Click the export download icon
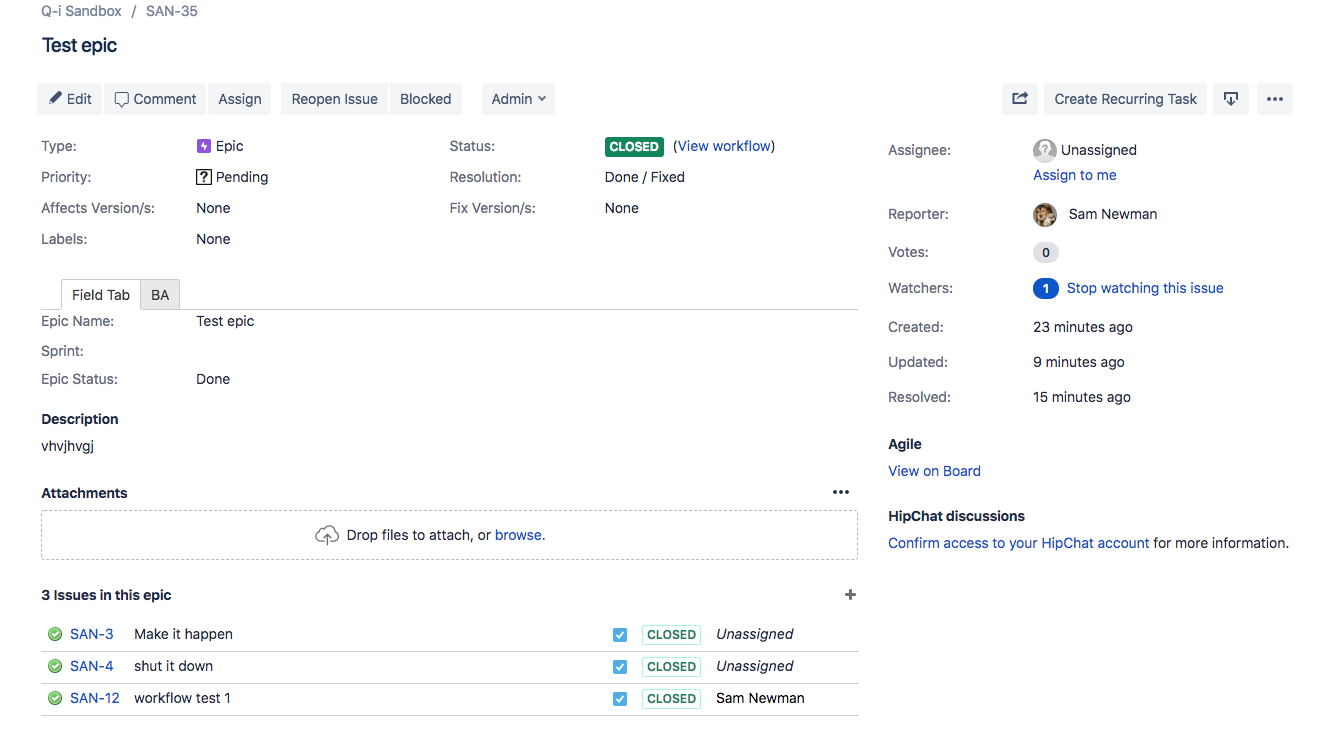Image resolution: width=1332 pixels, height=749 pixels. coord(1231,99)
